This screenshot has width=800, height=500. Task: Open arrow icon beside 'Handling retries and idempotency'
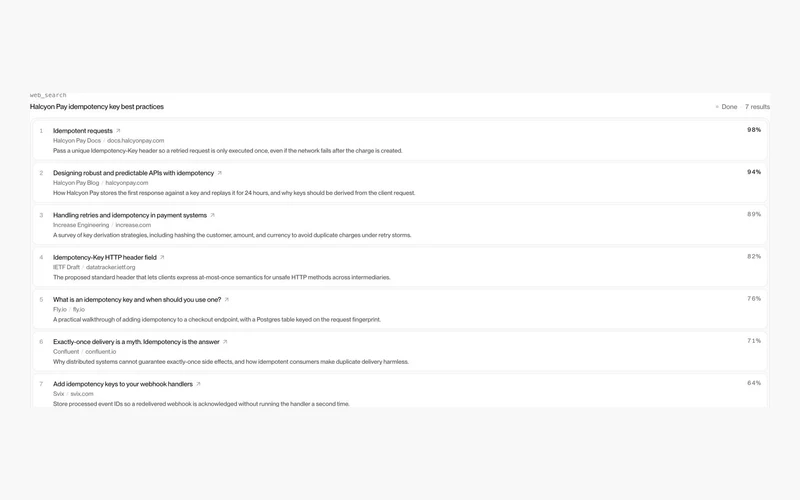[x=212, y=215]
